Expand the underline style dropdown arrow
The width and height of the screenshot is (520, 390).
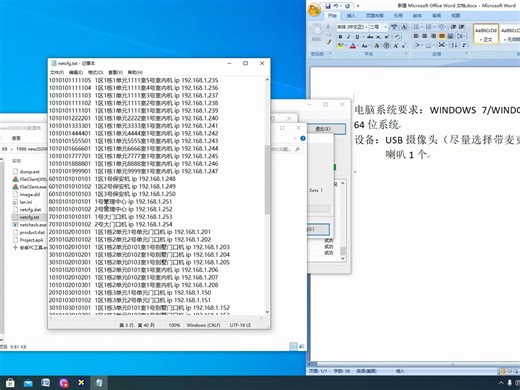coord(363,37)
